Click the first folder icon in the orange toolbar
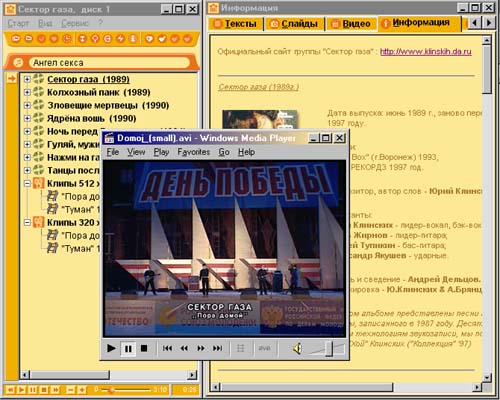This screenshot has height=400, width=500. (x=16, y=39)
